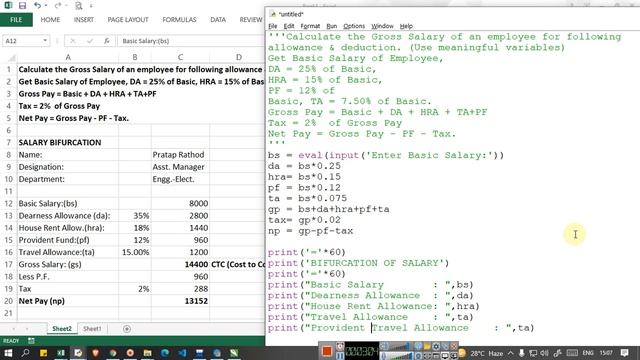Click the microphone tray icon
The height and width of the screenshot is (360, 640).
click(521, 353)
